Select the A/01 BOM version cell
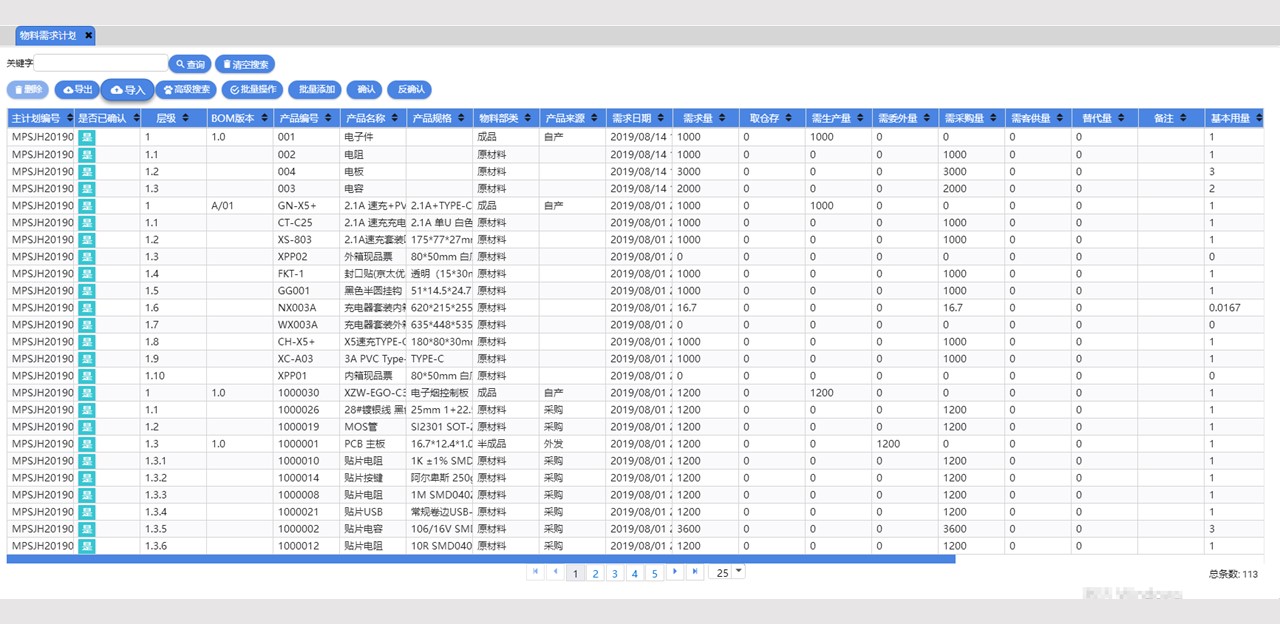The height and width of the screenshot is (624, 1280). tap(240, 205)
